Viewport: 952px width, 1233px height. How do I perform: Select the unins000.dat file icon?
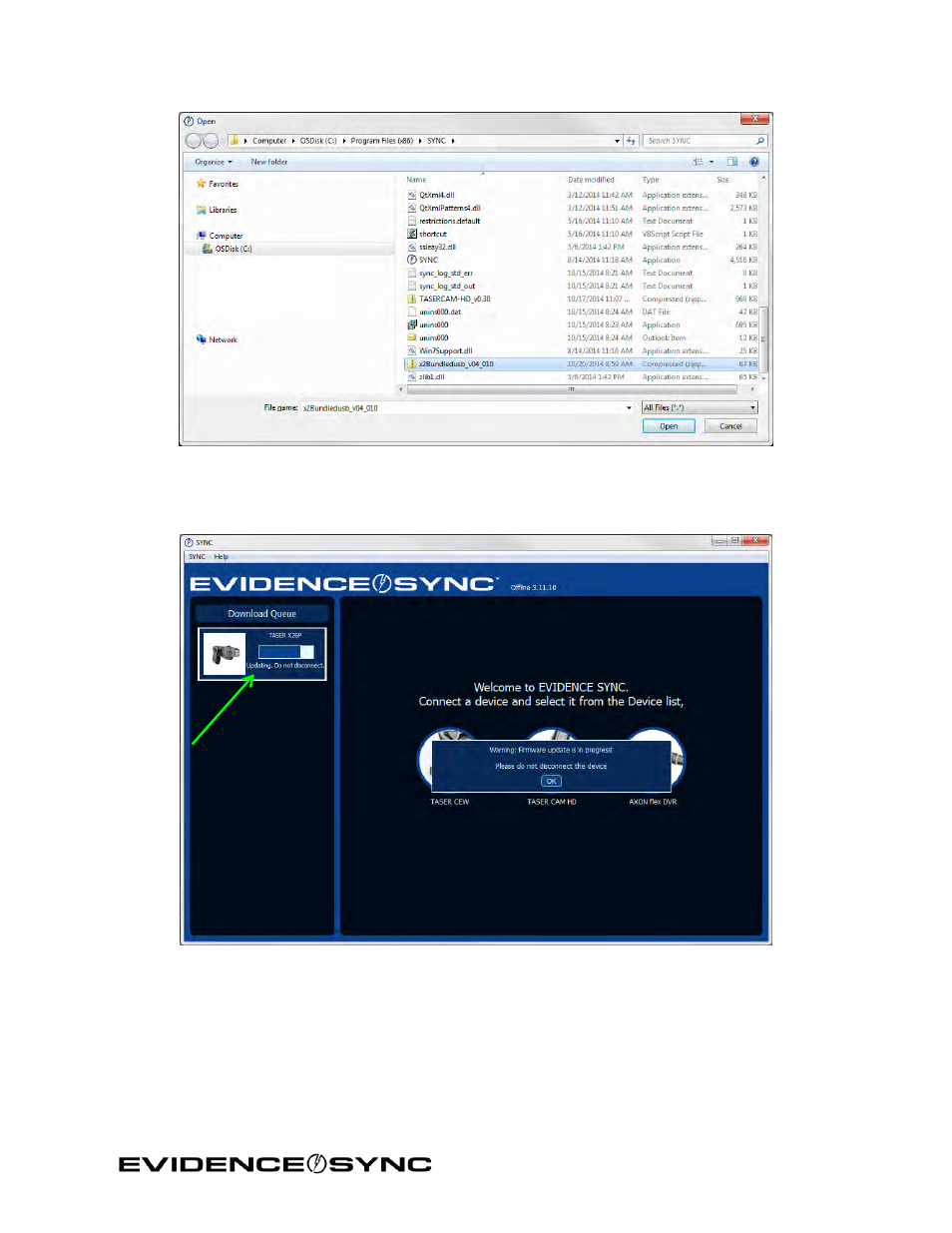pyautogui.click(x=411, y=311)
